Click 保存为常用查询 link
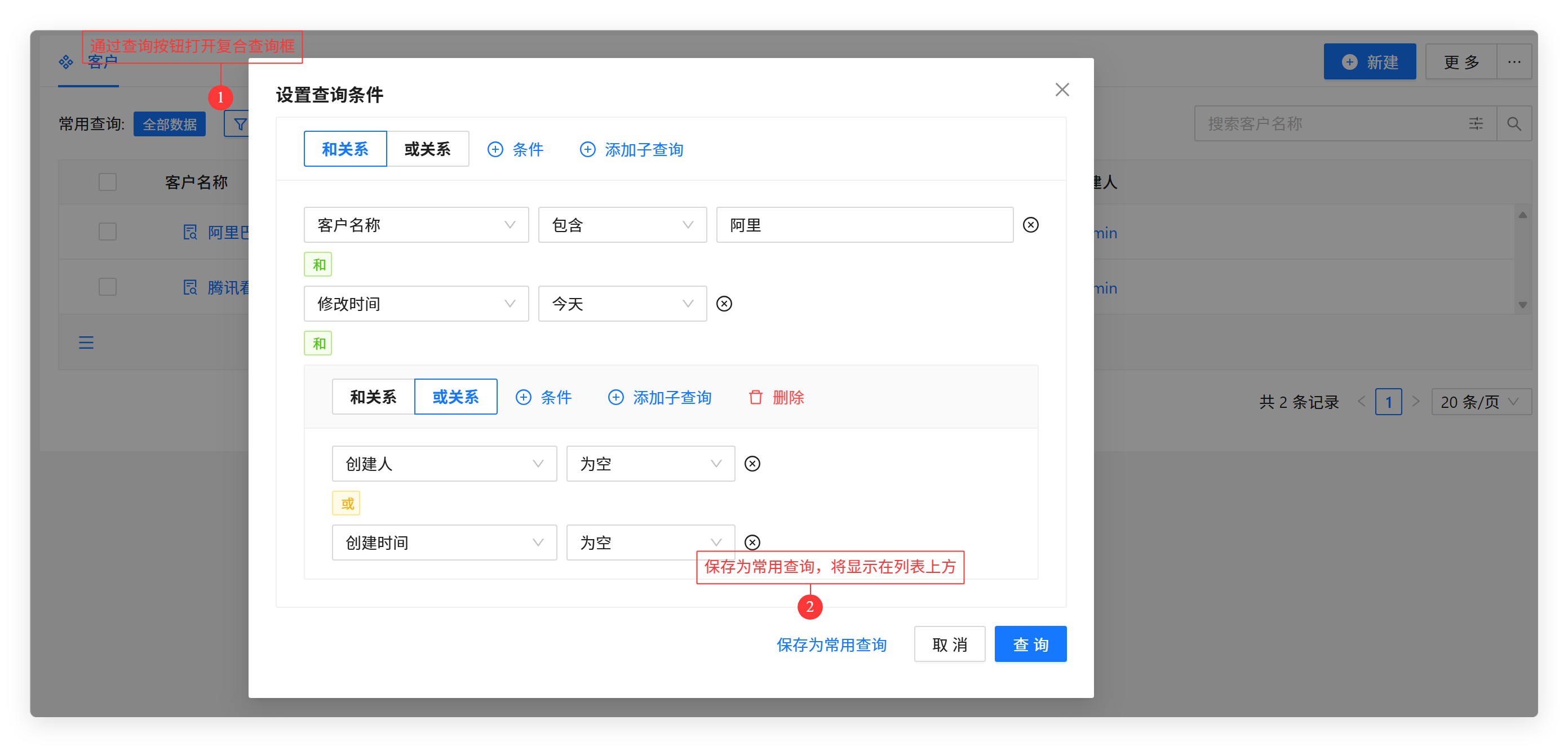Screen dimensions: 1568x747 [x=831, y=644]
